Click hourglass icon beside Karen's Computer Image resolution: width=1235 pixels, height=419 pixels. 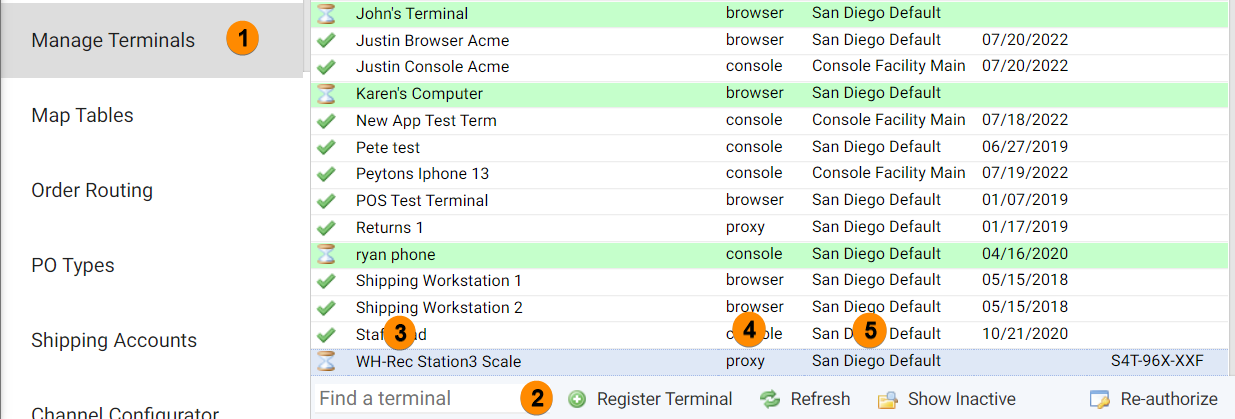pyautogui.click(x=326, y=94)
